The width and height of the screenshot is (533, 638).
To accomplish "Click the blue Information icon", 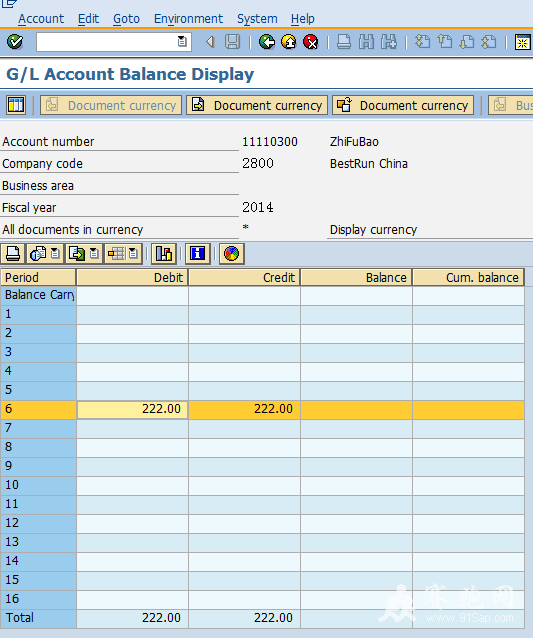I will coord(198,254).
